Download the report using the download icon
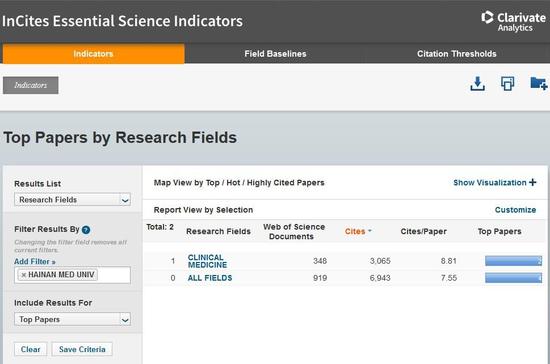This screenshot has width=550, height=364. [477, 84]
